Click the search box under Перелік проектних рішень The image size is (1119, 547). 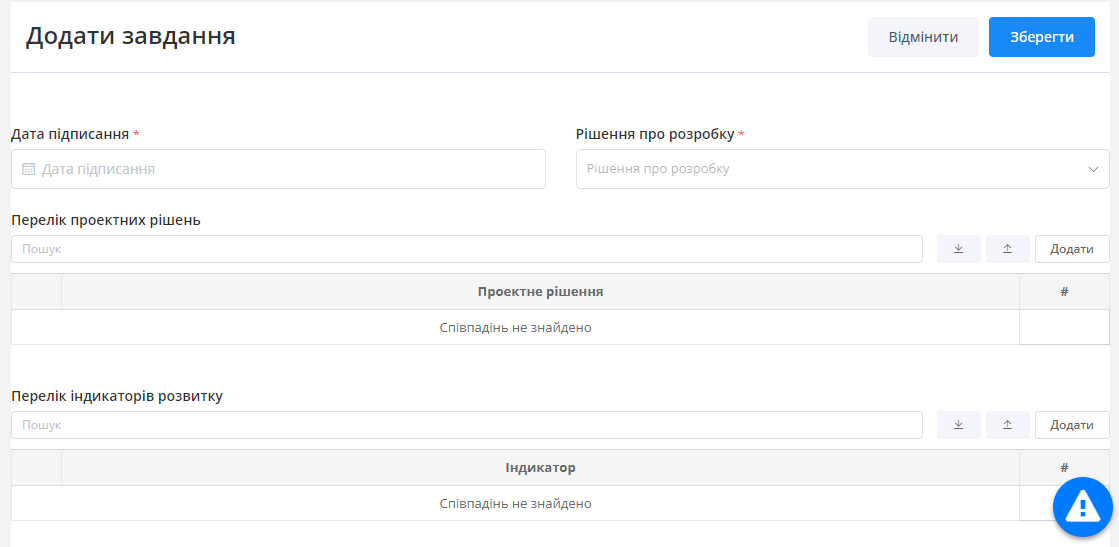pos(466,249)
